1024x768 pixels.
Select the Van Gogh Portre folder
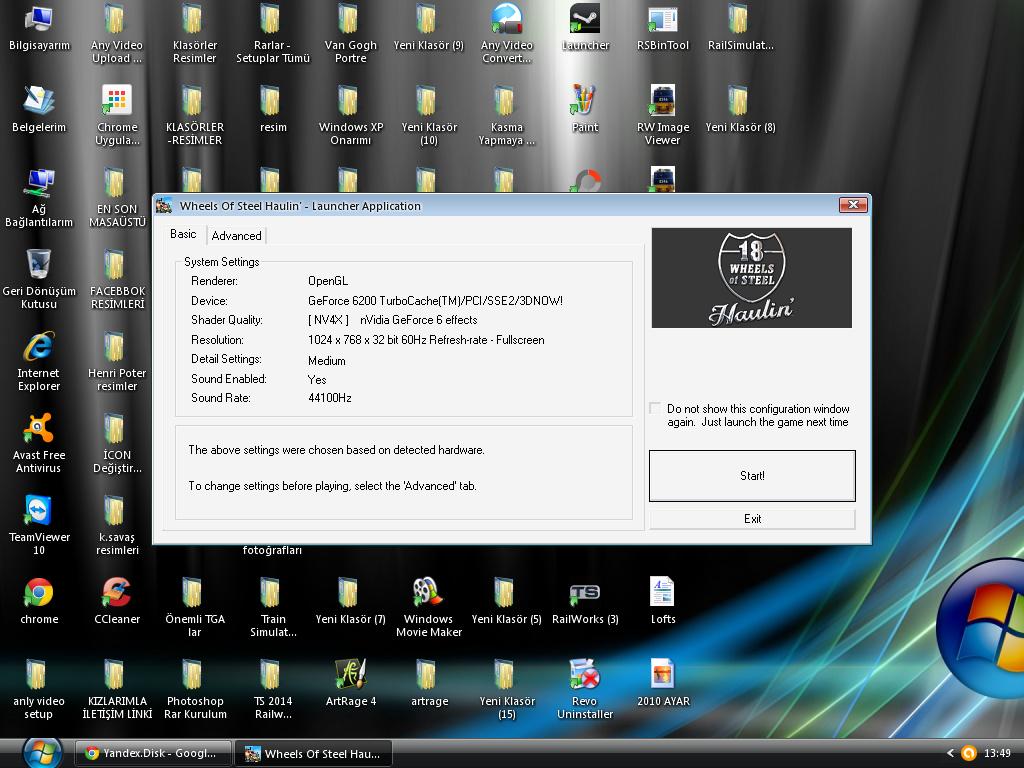(x=351, y=33)
